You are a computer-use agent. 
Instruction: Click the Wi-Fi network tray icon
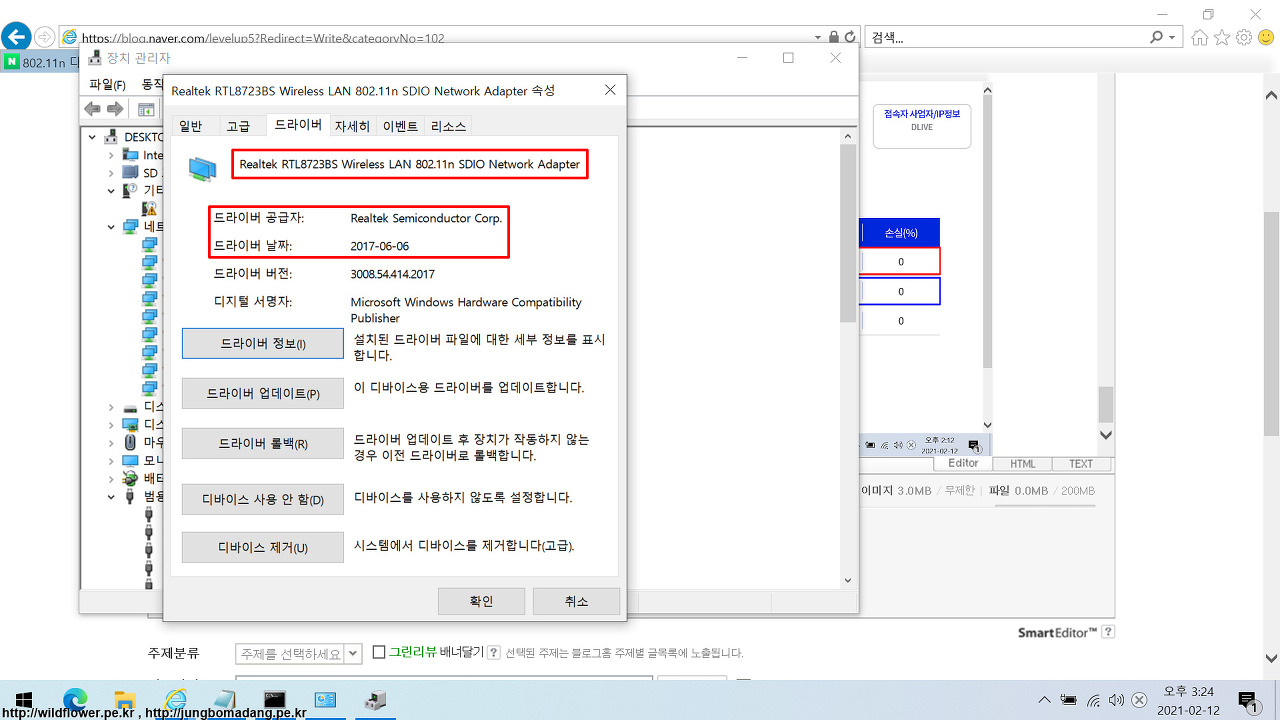pos(1094,700)
